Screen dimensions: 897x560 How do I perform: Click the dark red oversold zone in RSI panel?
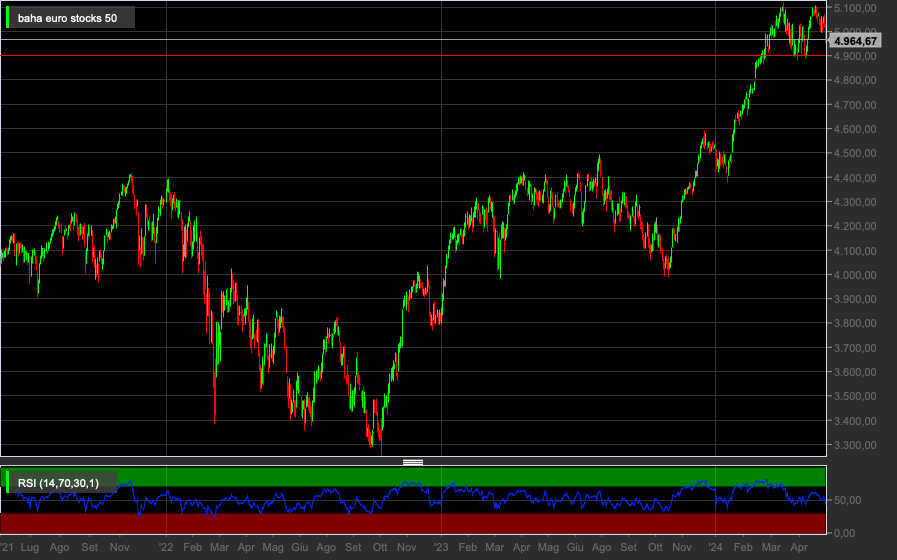click(413, 523)
